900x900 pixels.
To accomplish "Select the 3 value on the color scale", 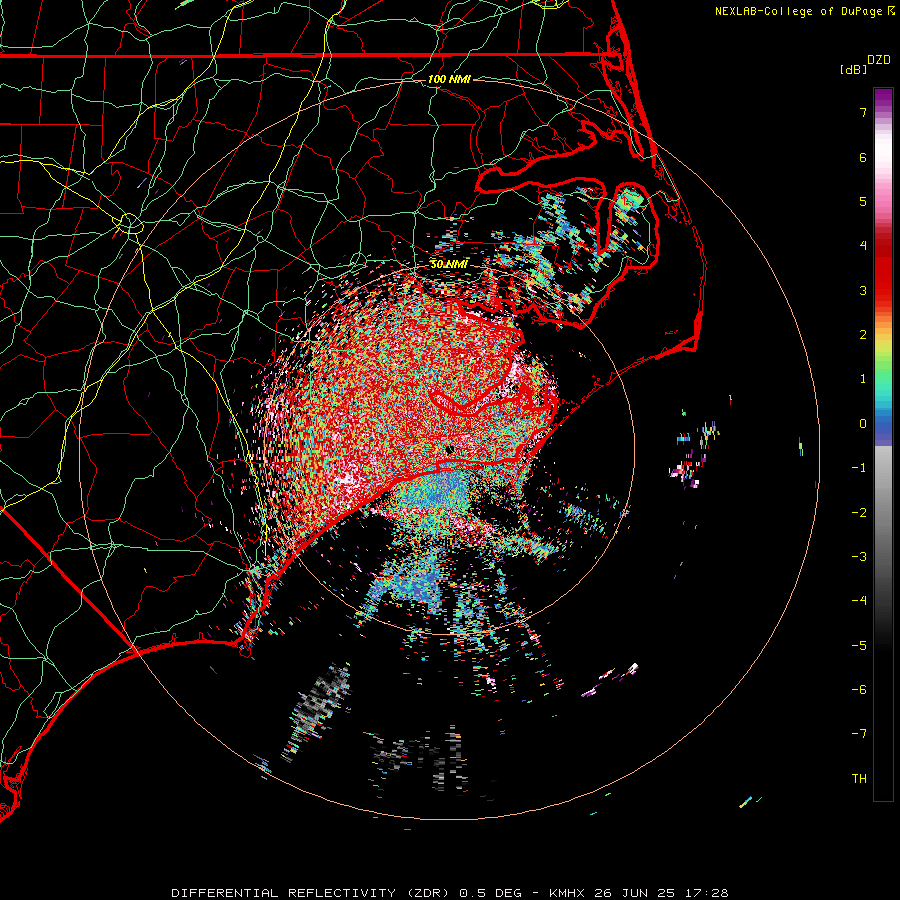I will (863, 290).
